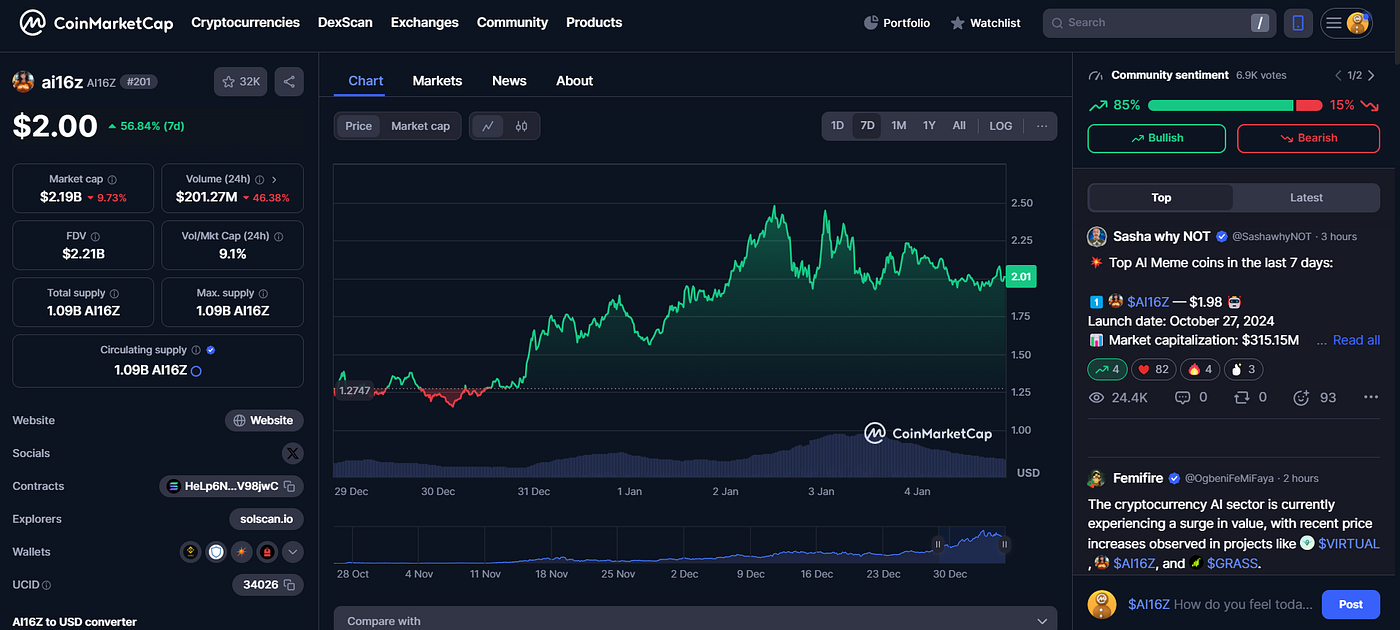Viewport: 1400px width, 630px height.
Task: Select the 1M time range
Action: click(x=899, y=126)
